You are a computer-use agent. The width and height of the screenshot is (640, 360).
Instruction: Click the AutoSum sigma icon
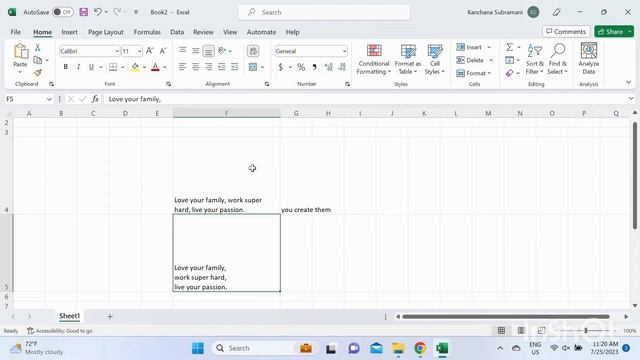coord(509,47)
